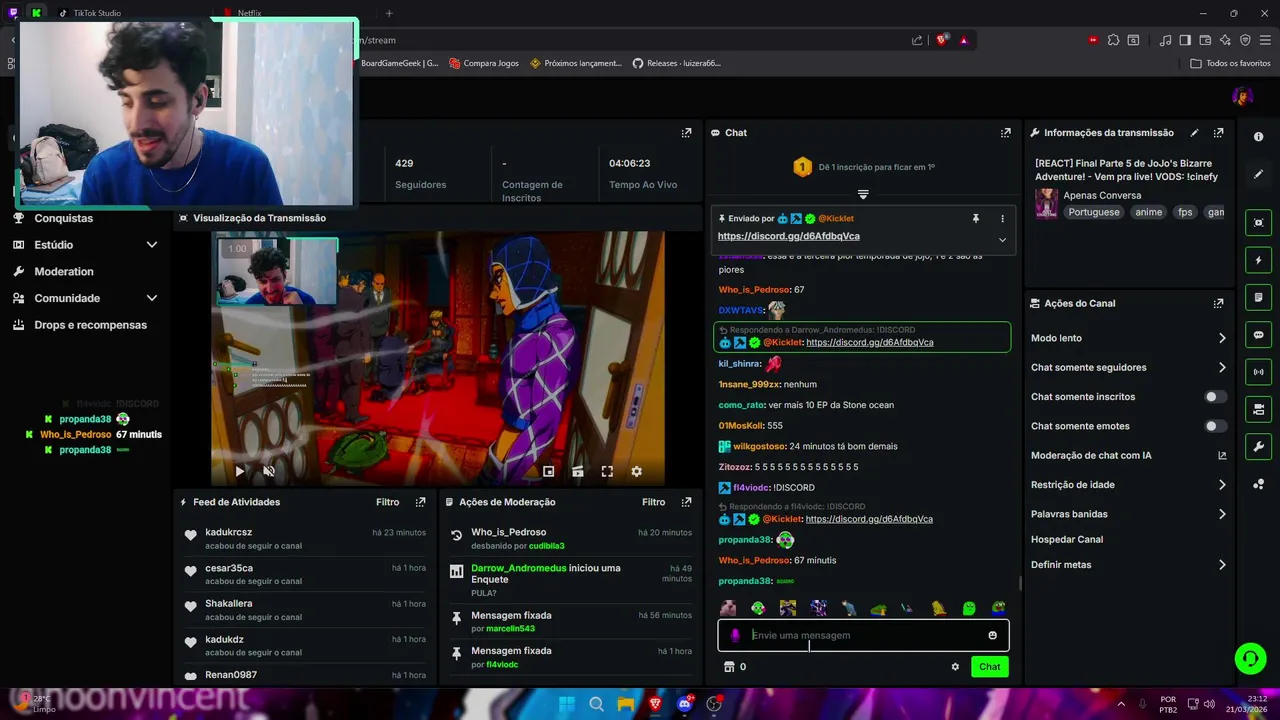The width and height of the screenshot is (1280, 720).
Task: Play the stream preview video
Action: click(x=239, y=471)
